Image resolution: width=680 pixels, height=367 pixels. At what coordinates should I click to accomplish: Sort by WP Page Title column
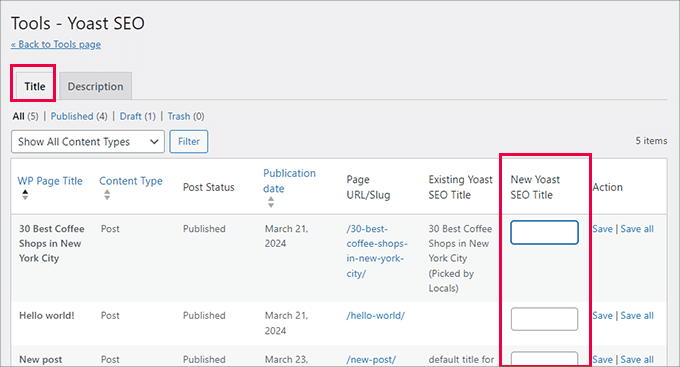point(50,181)
